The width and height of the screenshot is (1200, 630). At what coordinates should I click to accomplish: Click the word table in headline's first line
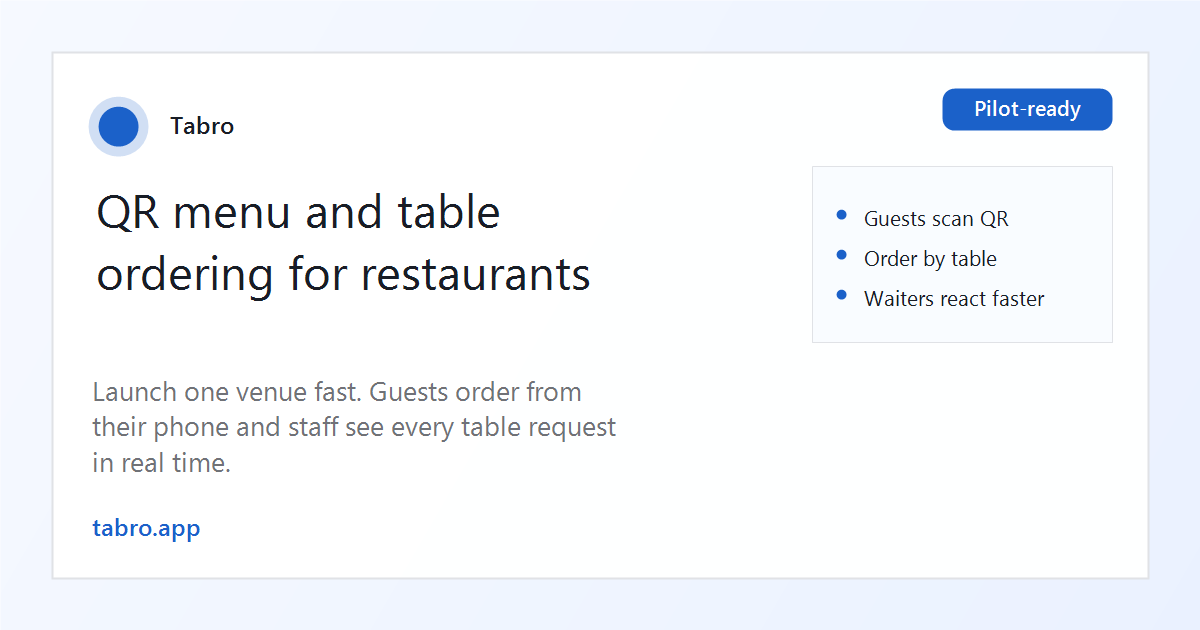pos(449,213)
